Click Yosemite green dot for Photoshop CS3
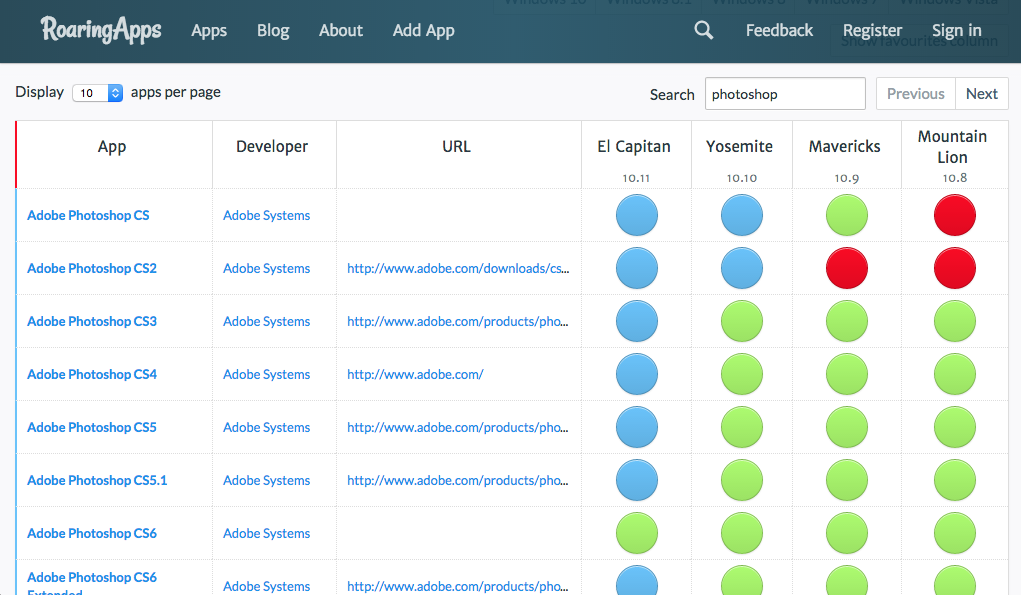The image size is (1021, 595). (x=742, y=321)
